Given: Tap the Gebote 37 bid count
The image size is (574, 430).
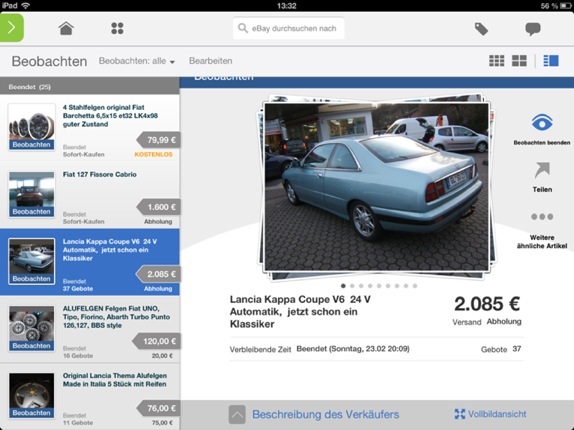Looking at the screenshot, I should coord(501,349).
